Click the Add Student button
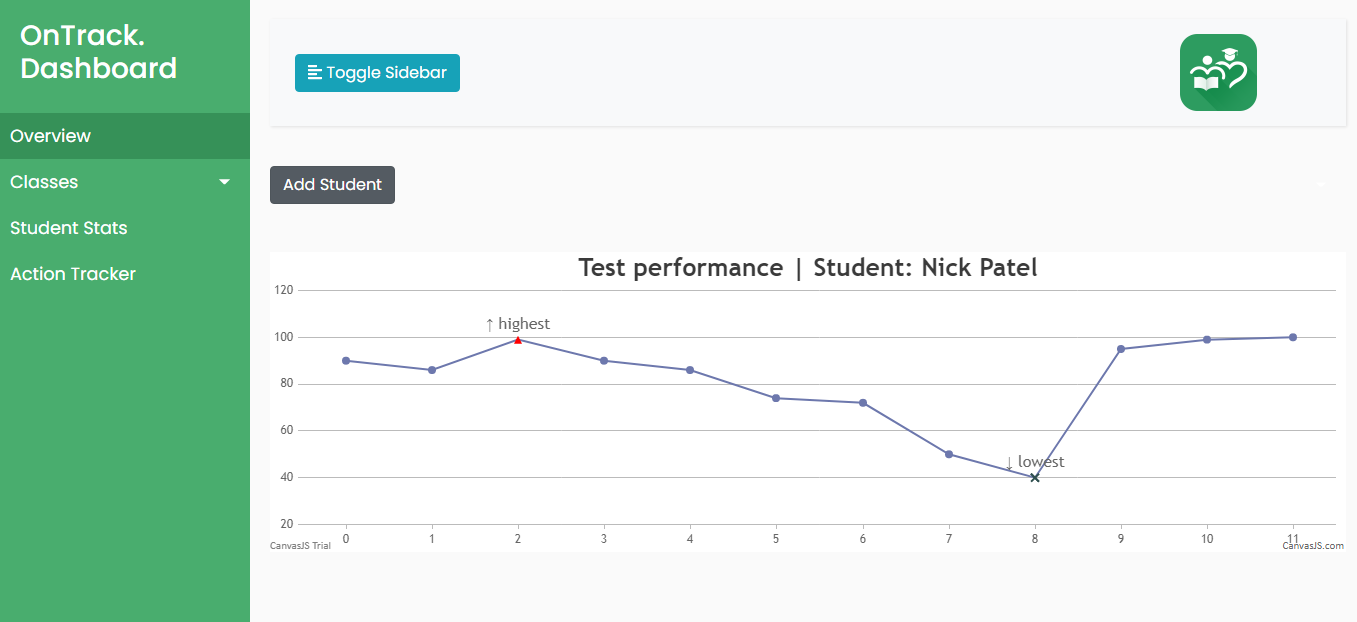The height and width of the screenshot is (622, 1357). tap(332, 185)
